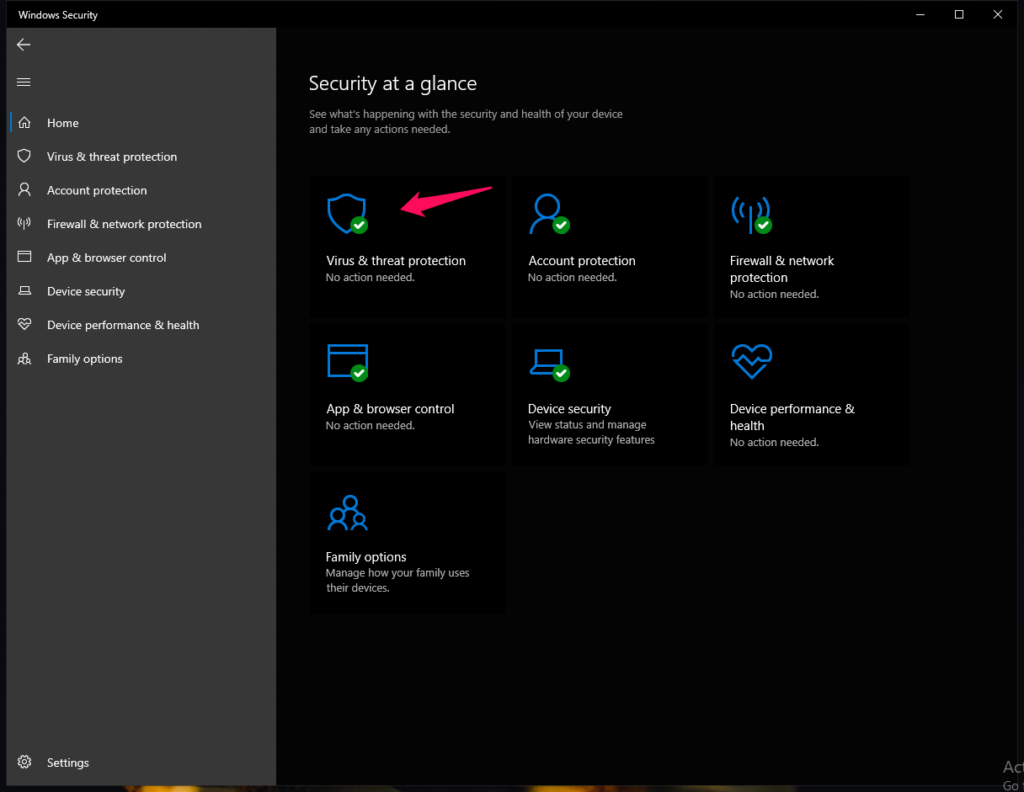The height and width of the screenshot is (792, 1024).
Task: Click the family icon for Family options in sidebar
Action: tap(24, 358)
